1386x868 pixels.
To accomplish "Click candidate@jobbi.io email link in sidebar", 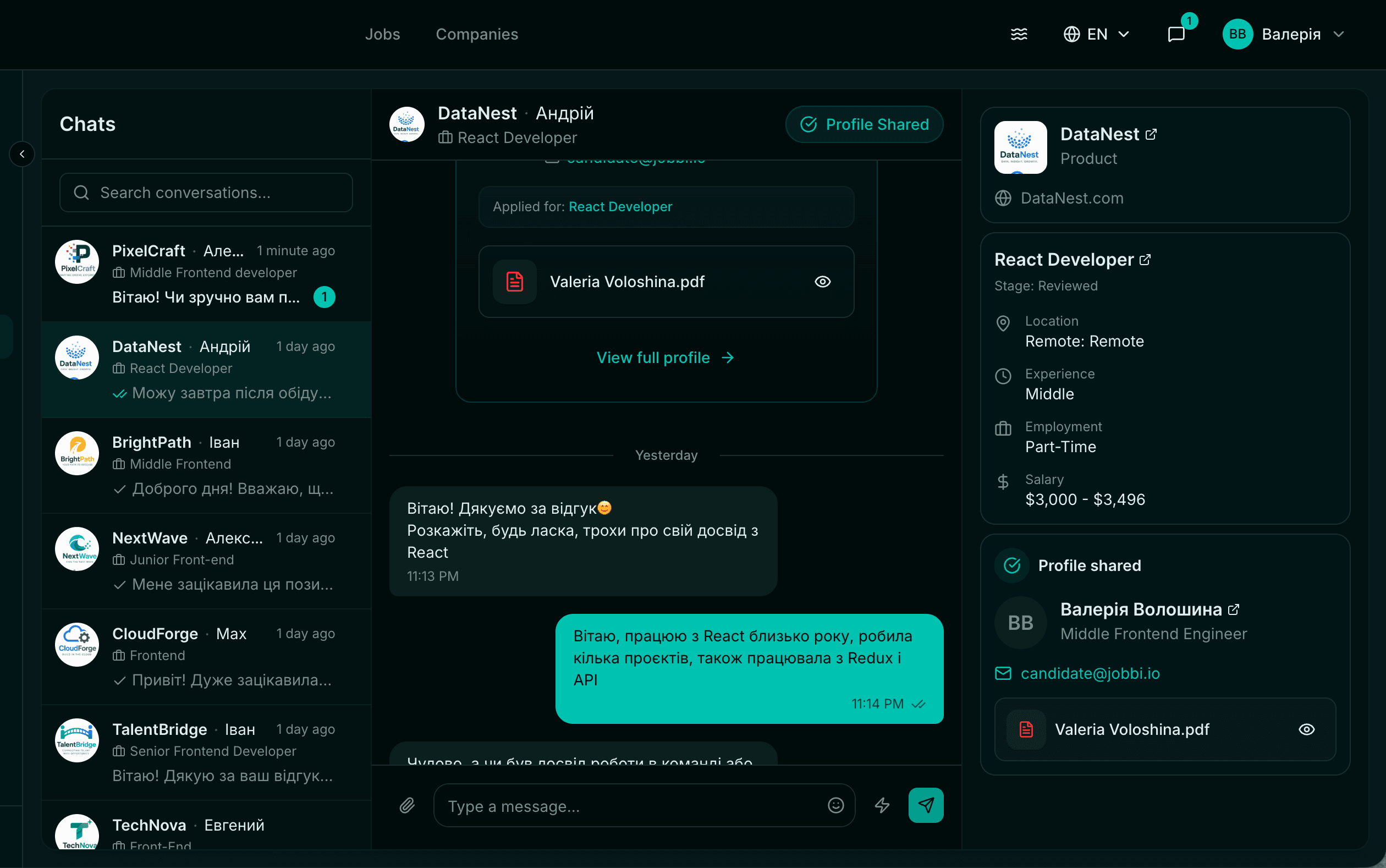I will pyautogui.click(x=1090, y=673).
